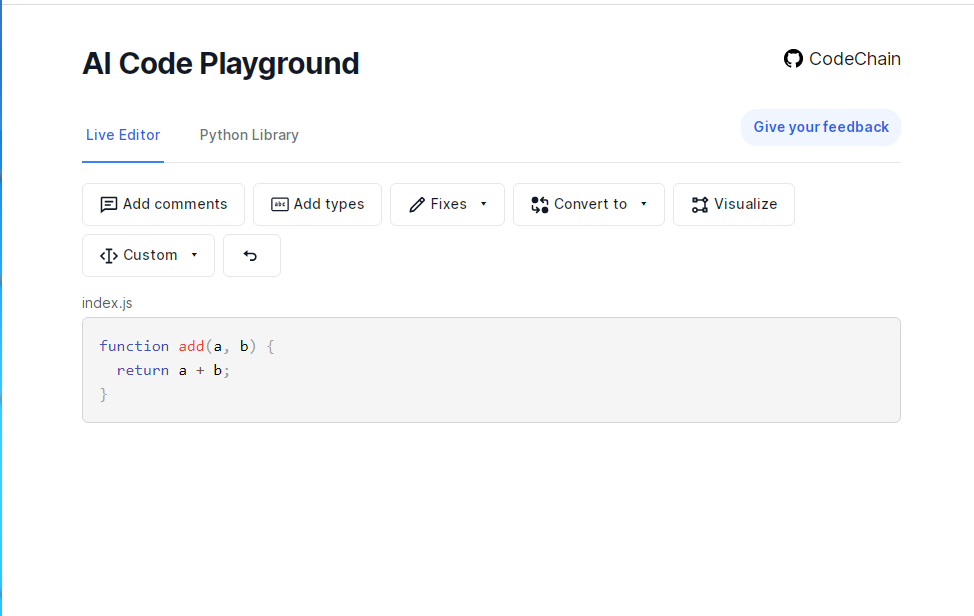Click inside the code editor area
This screenshot has height=616, width=974.
pyautogui.click(x=490, y=370)
